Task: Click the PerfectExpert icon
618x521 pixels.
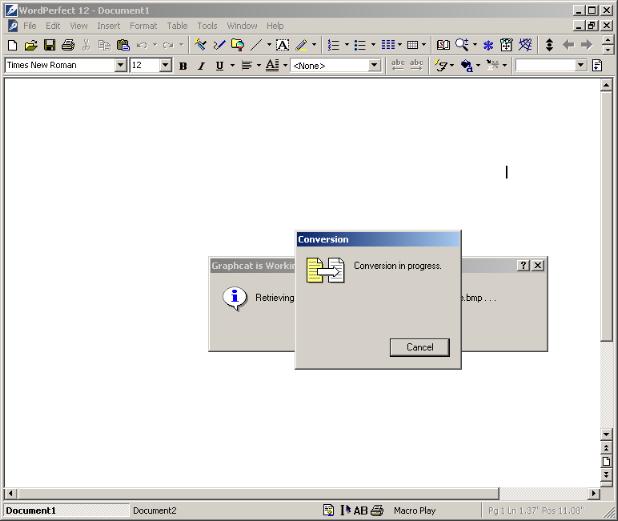Action: [506, 45]
